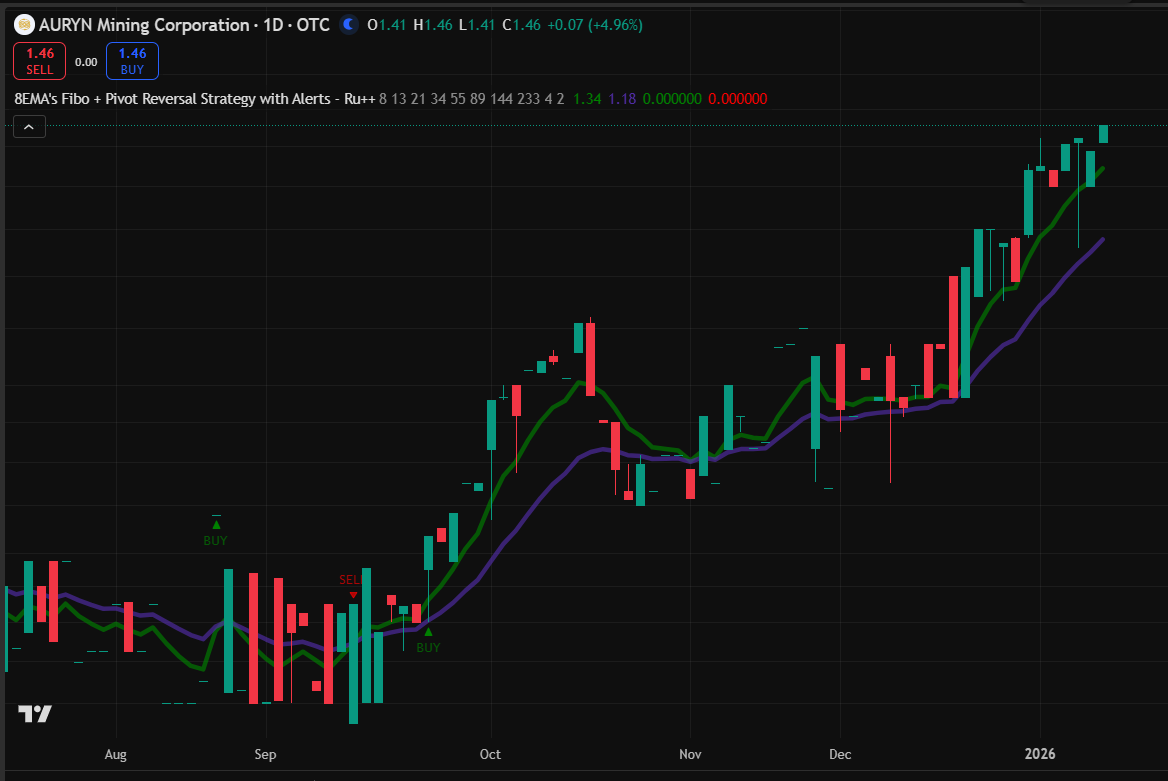Click the green 1.34 EMA value in legend
The image size is (1168, 781).
[590, 99]
